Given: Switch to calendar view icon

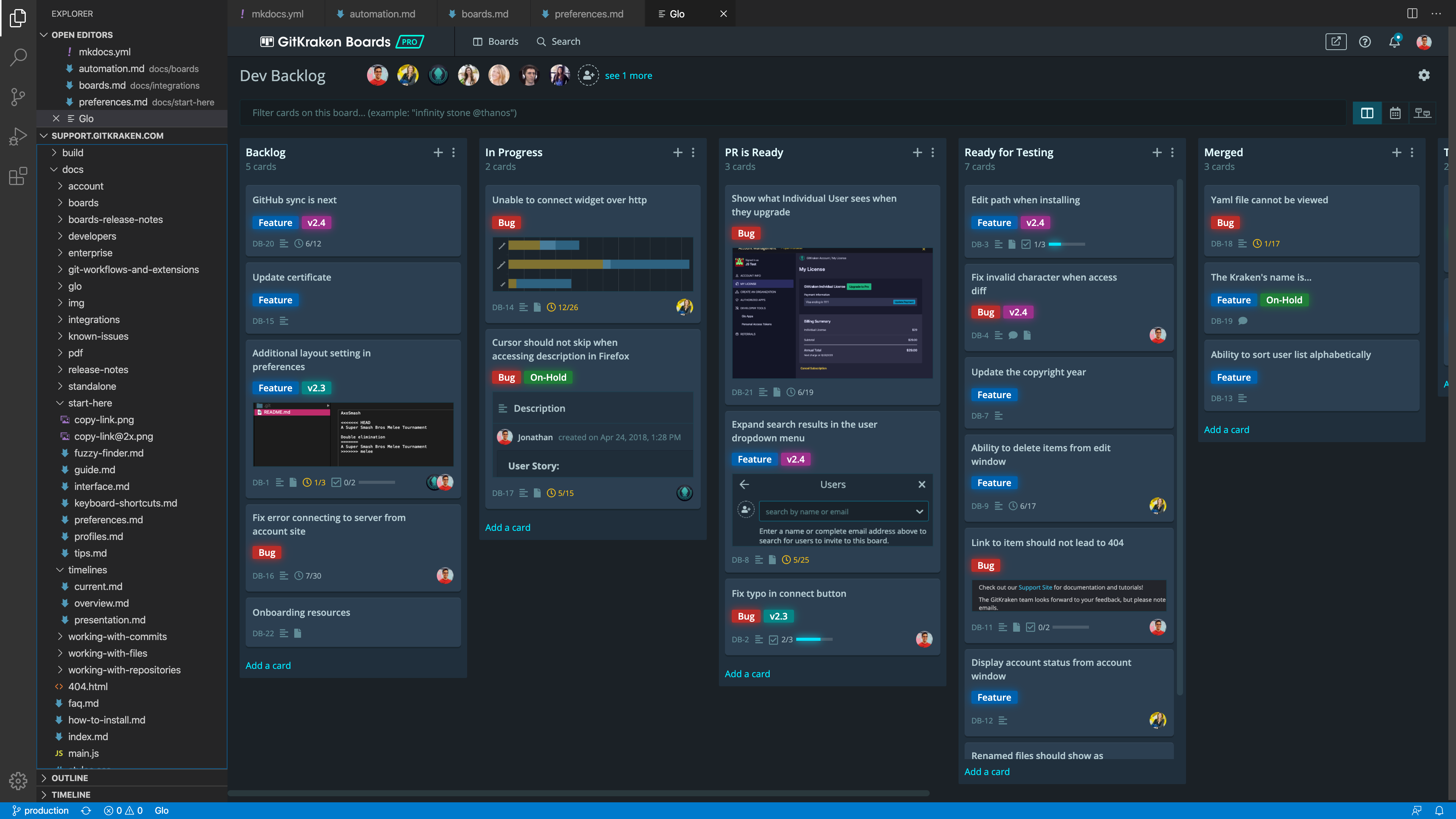Looking at the screenshot, I should coord(1395,113).
